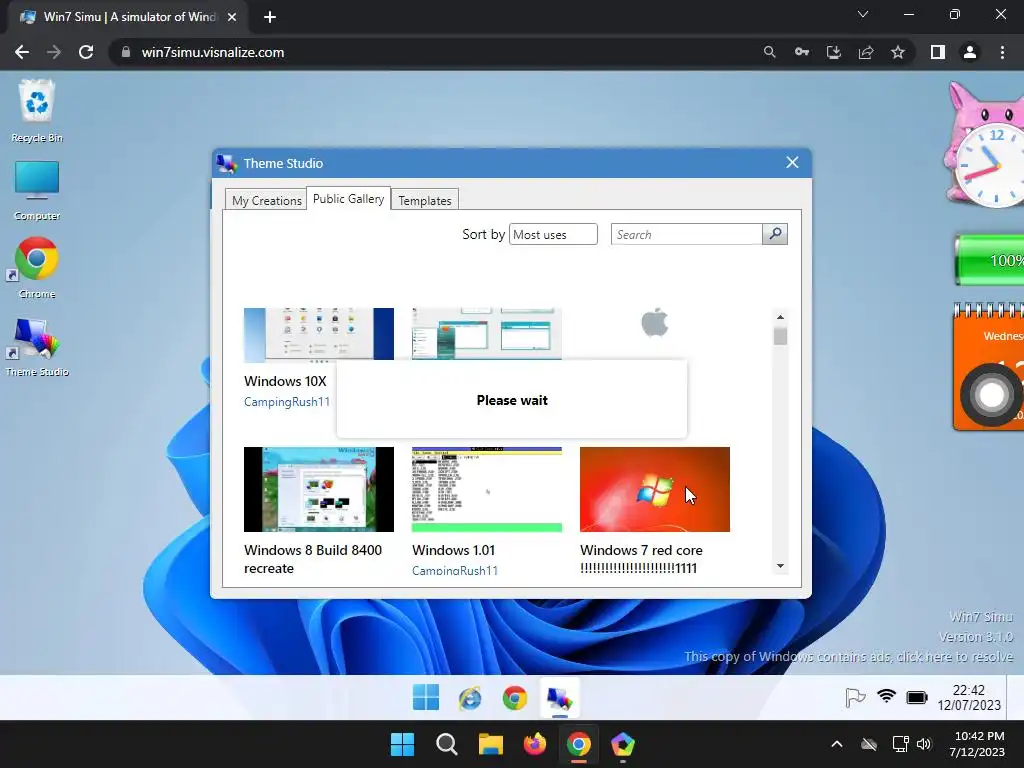Click the install app icon in address bar

point(834,52)
